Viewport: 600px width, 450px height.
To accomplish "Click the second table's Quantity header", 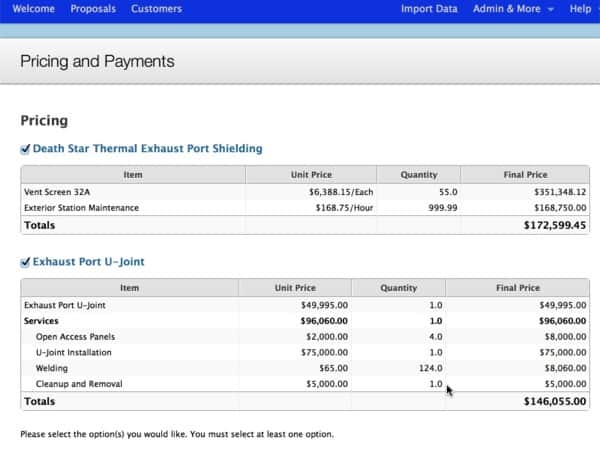I will (x=398, y=288).
